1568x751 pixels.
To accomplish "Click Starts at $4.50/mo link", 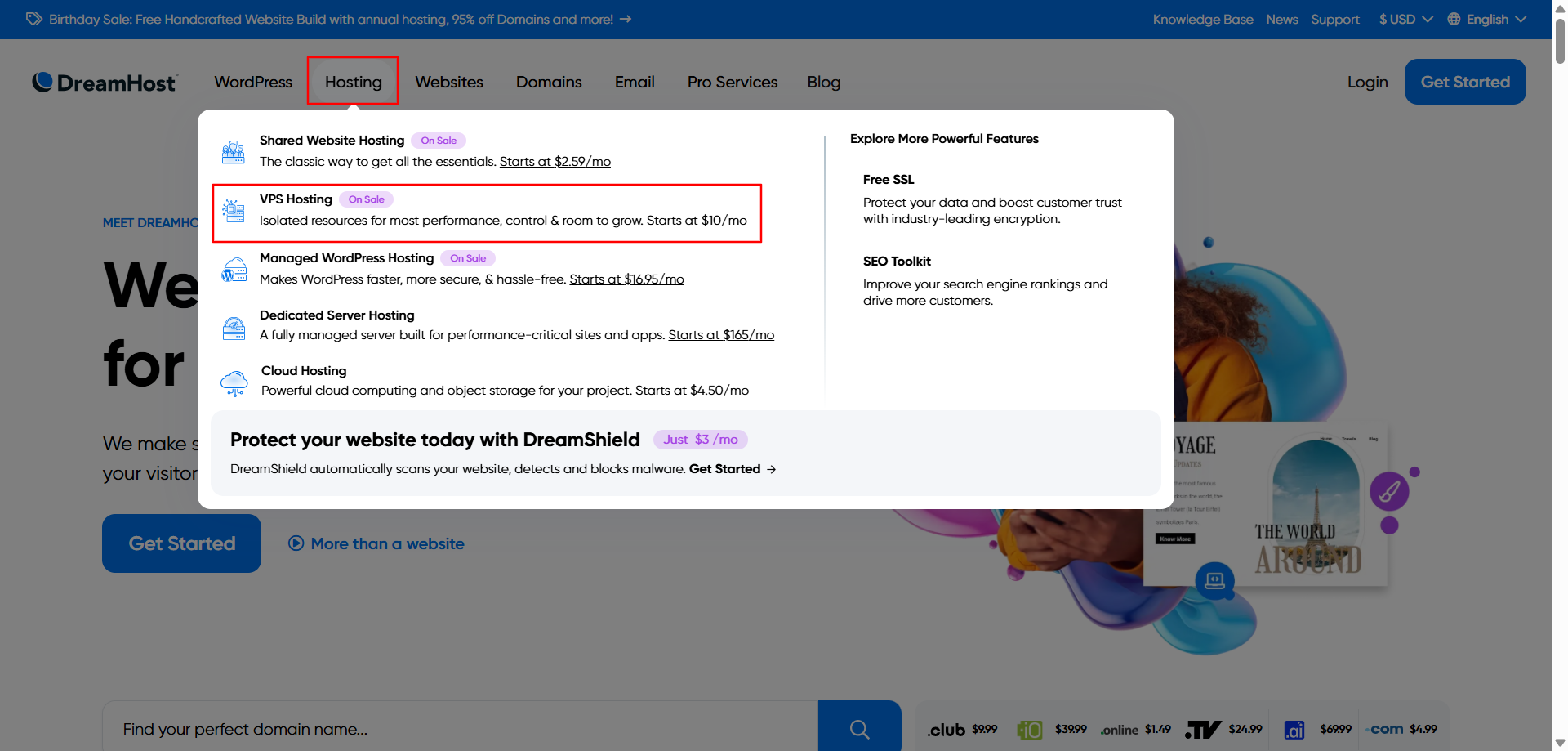I will 692,391.
